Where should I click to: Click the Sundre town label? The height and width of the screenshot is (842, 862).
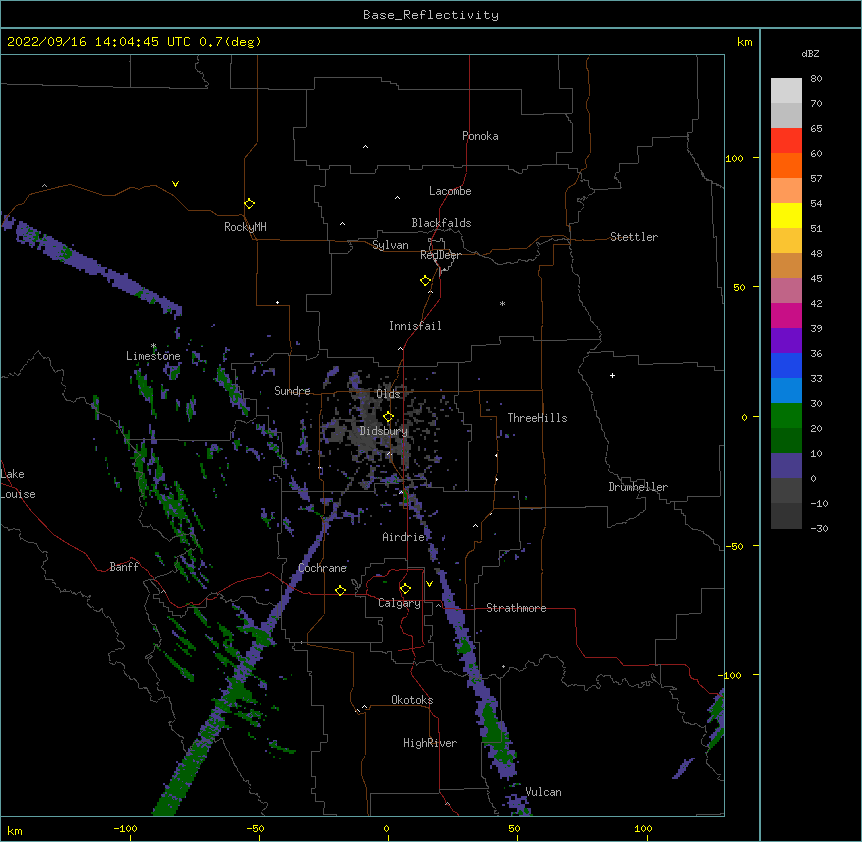292,391
